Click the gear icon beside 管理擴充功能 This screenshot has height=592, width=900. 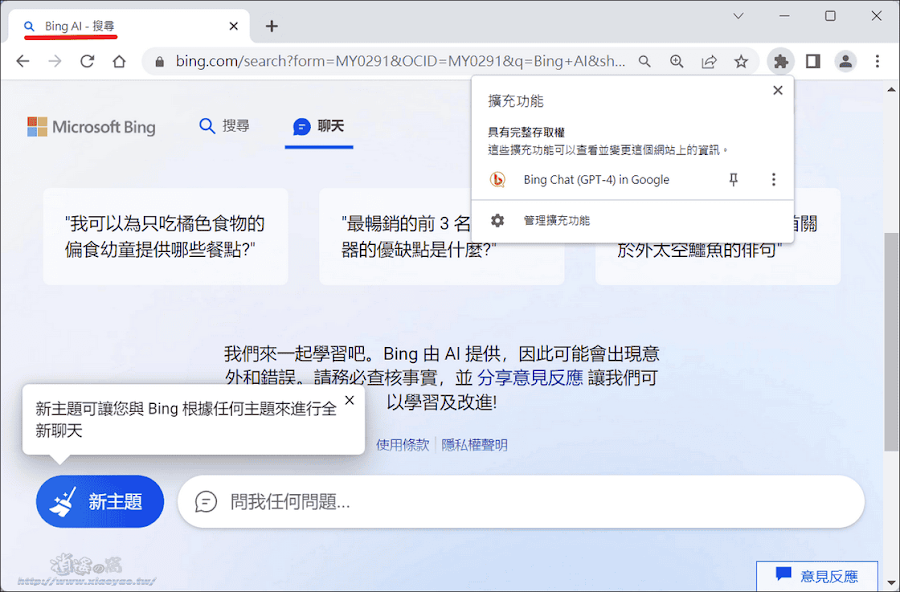click(498, 220)
